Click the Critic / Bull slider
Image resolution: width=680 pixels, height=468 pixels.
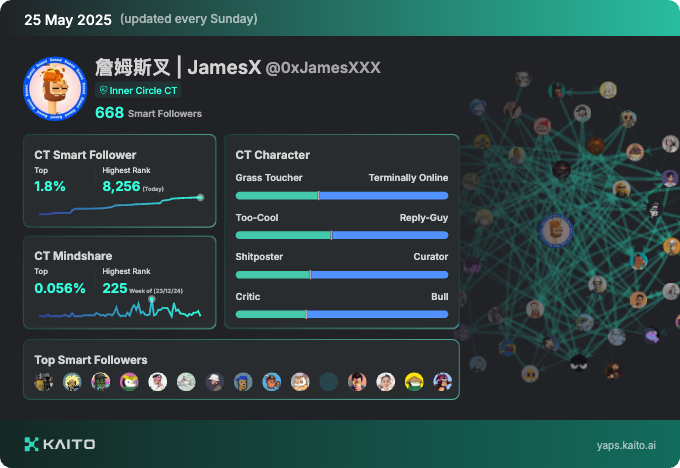[x=342, y=314]
